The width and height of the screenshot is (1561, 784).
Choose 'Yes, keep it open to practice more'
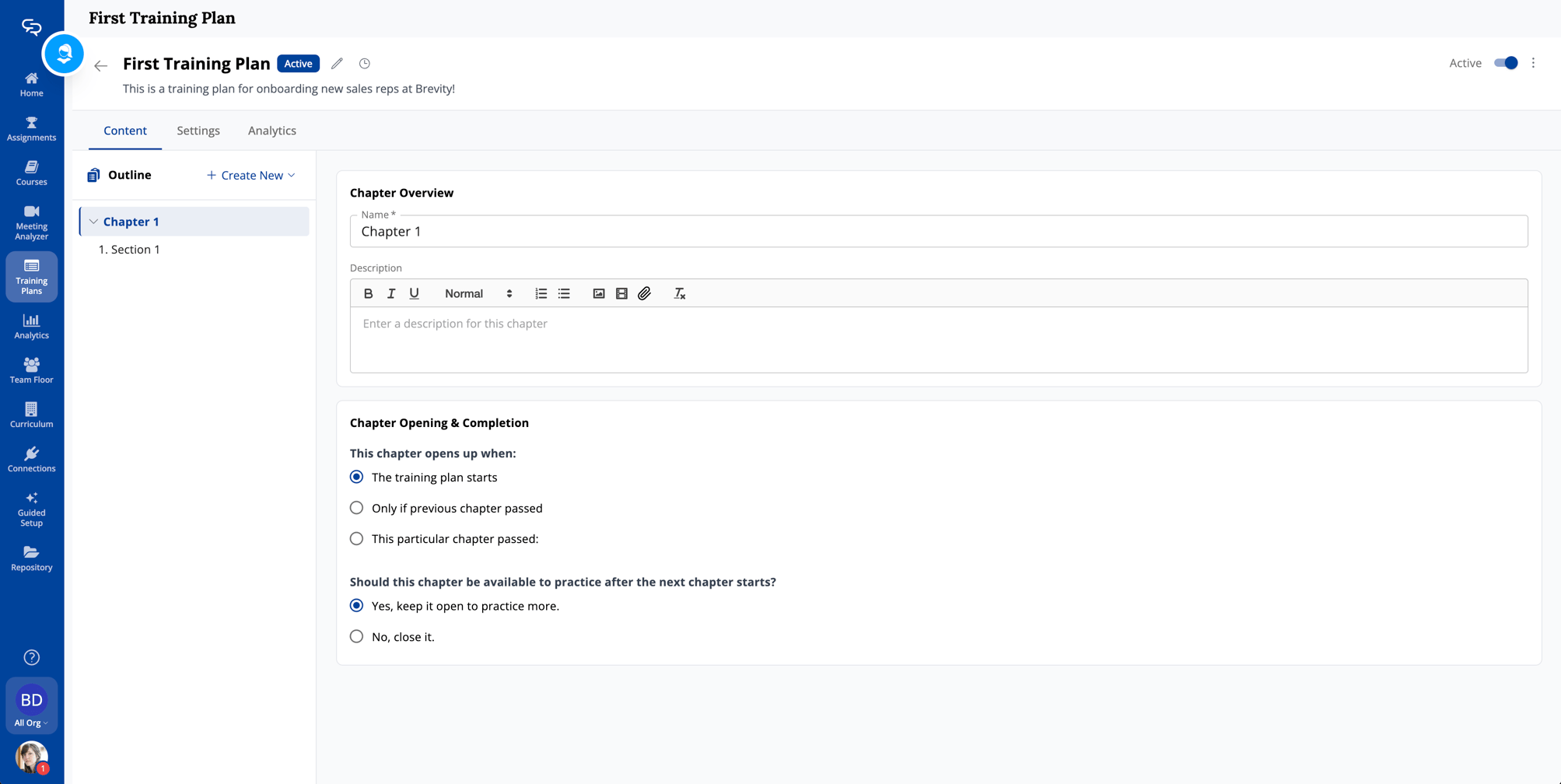356,605
